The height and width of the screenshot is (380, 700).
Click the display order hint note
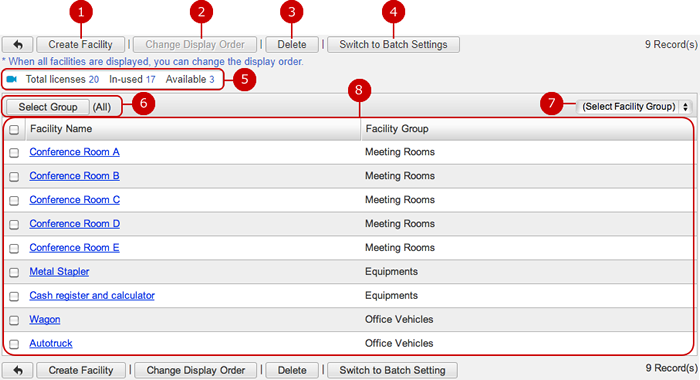tap(152, 62)
